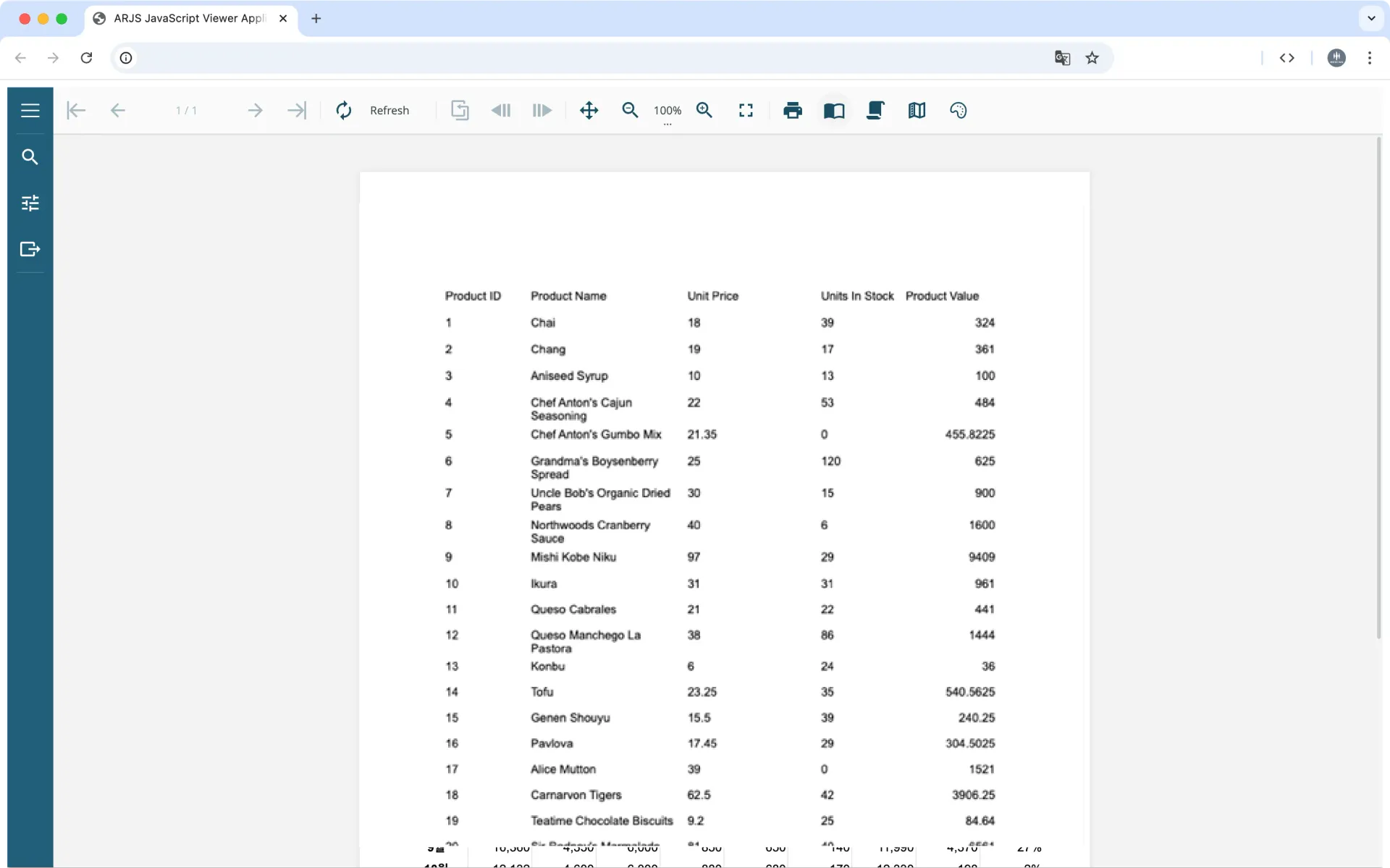Click the Product Value column header
This screenshot has width=1390, height=868.
point(942,296)
